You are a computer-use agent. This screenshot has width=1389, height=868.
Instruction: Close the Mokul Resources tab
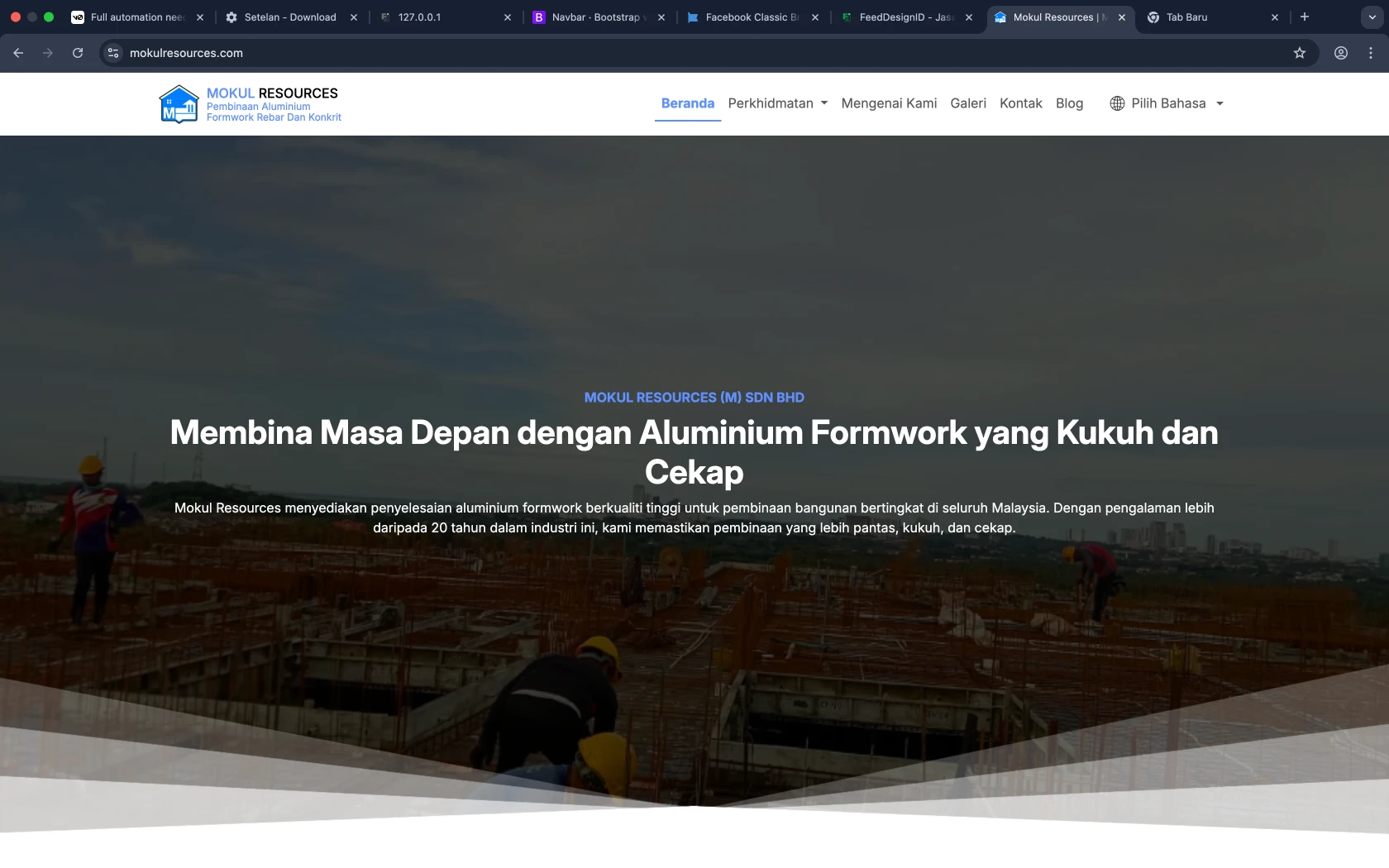click(x=1122, y=17)
